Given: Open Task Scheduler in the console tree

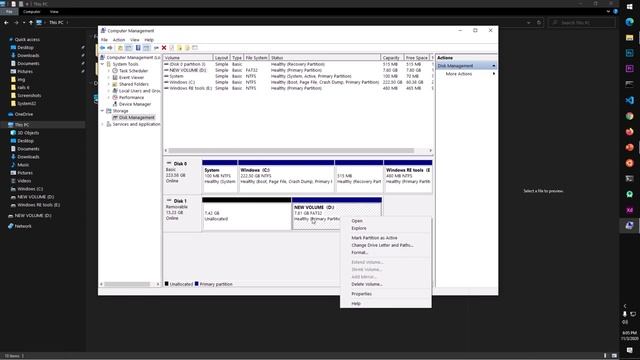Looking at the screenshot, I should (133, 71).
